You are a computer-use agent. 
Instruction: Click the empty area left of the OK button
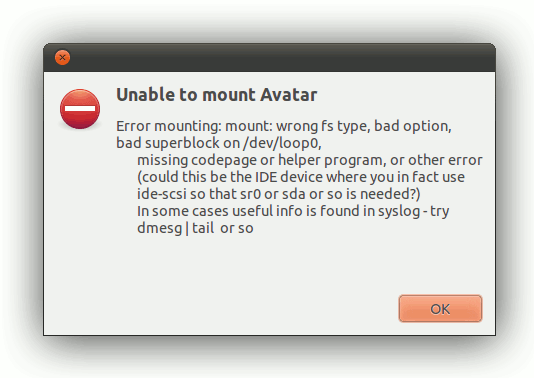pos(221,309)
